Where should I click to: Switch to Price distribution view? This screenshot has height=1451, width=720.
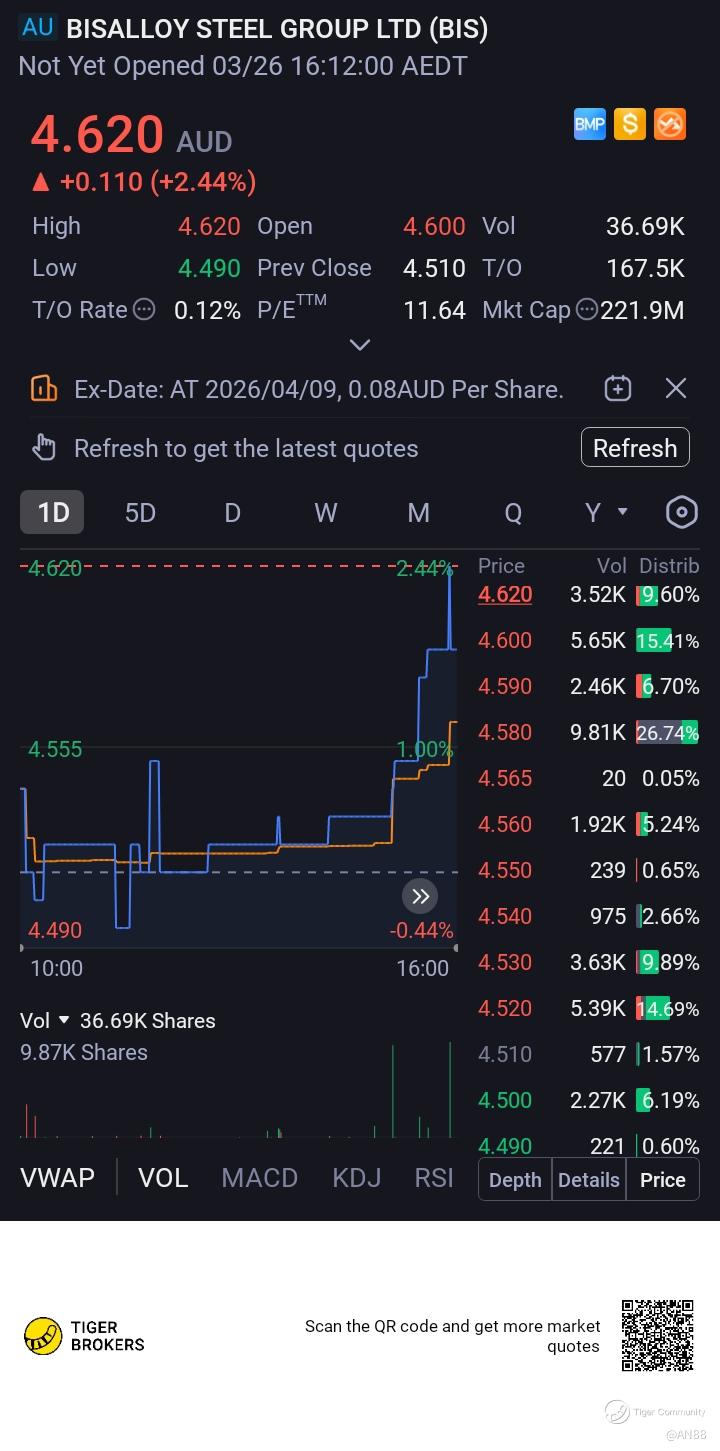click(663, 1180)
